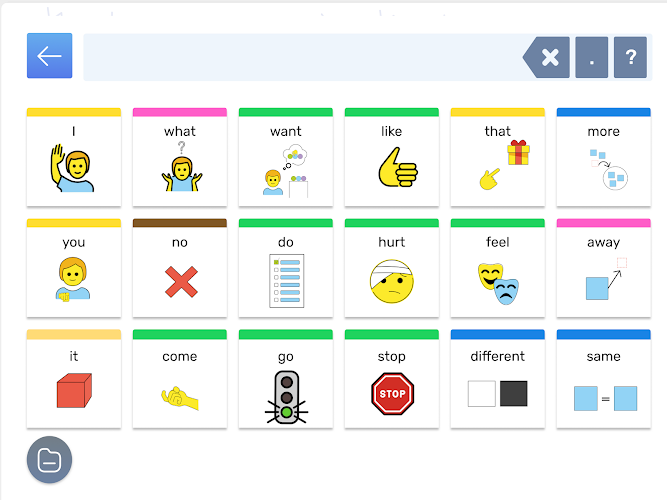667x500 pixels.
Task: Tap the "no" red X tile
Action: (180, 268)
